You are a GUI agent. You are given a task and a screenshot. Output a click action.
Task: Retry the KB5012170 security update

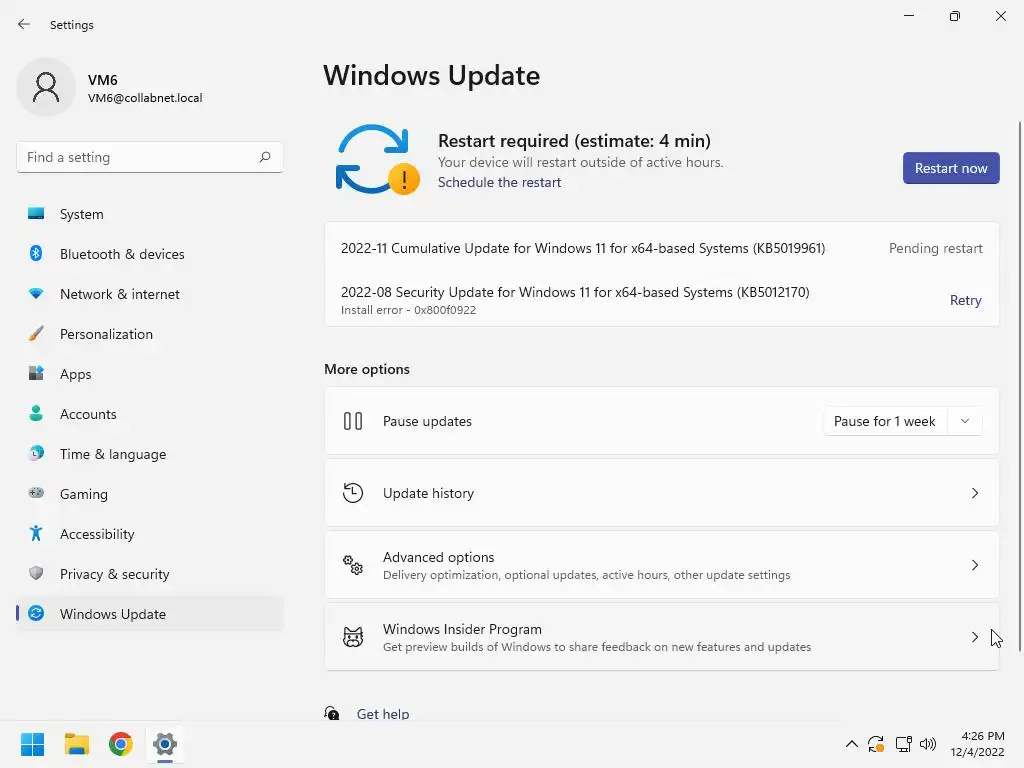(965, 300)
